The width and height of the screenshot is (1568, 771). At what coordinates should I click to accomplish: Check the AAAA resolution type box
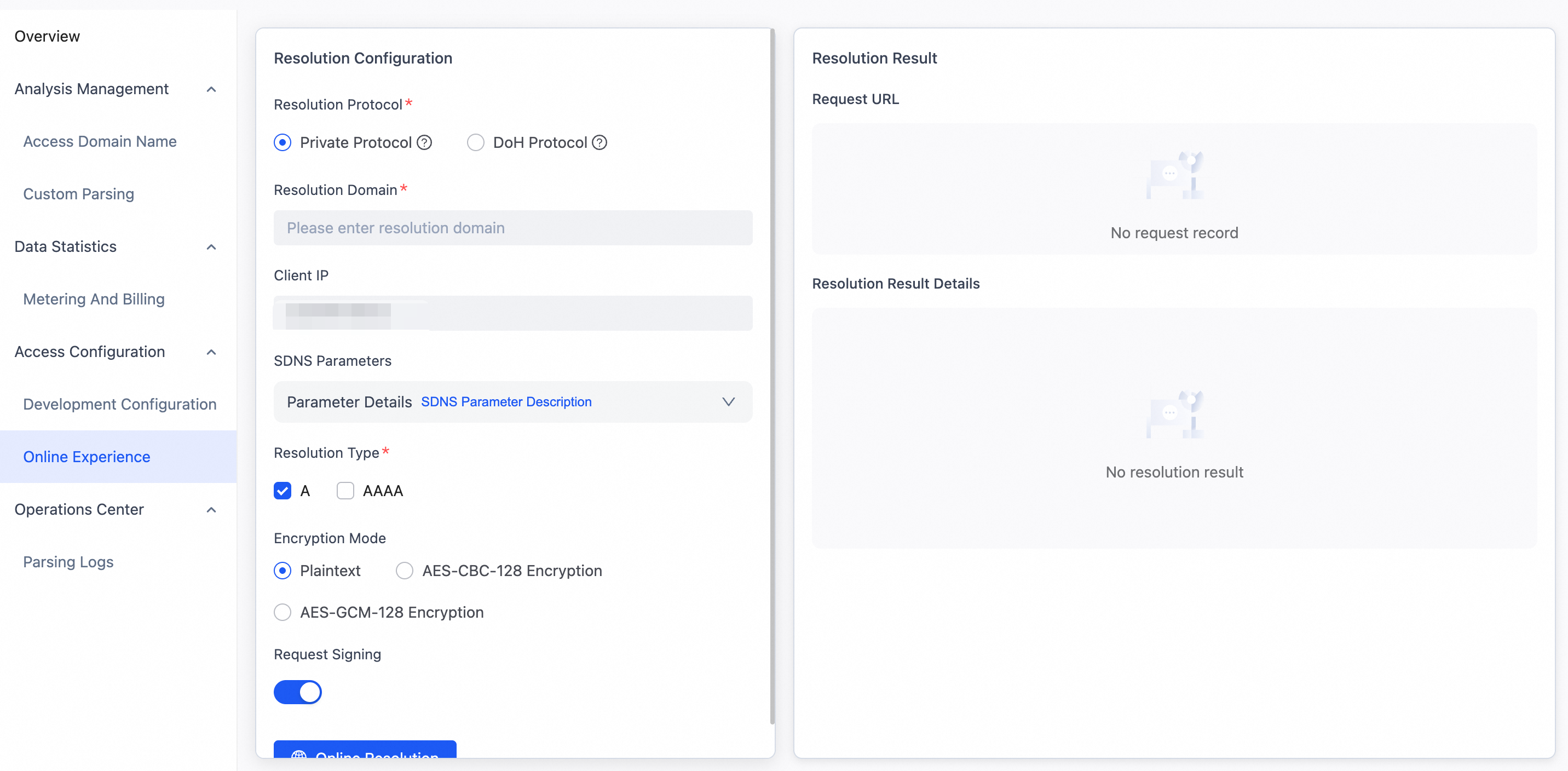pos(345,491)
